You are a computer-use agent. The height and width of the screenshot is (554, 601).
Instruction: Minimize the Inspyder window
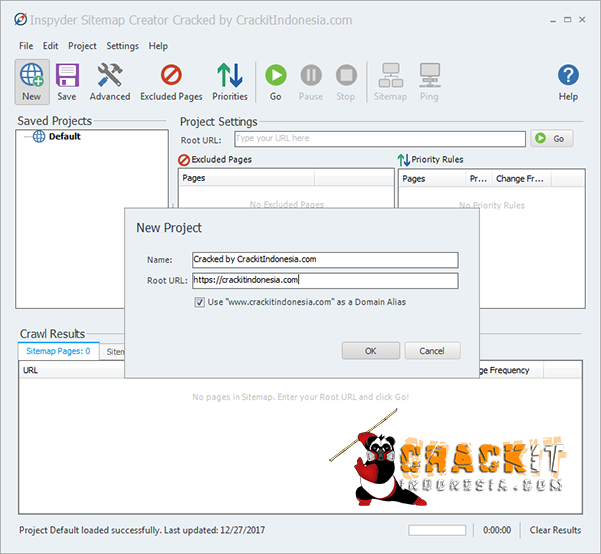tap(553, 20)
